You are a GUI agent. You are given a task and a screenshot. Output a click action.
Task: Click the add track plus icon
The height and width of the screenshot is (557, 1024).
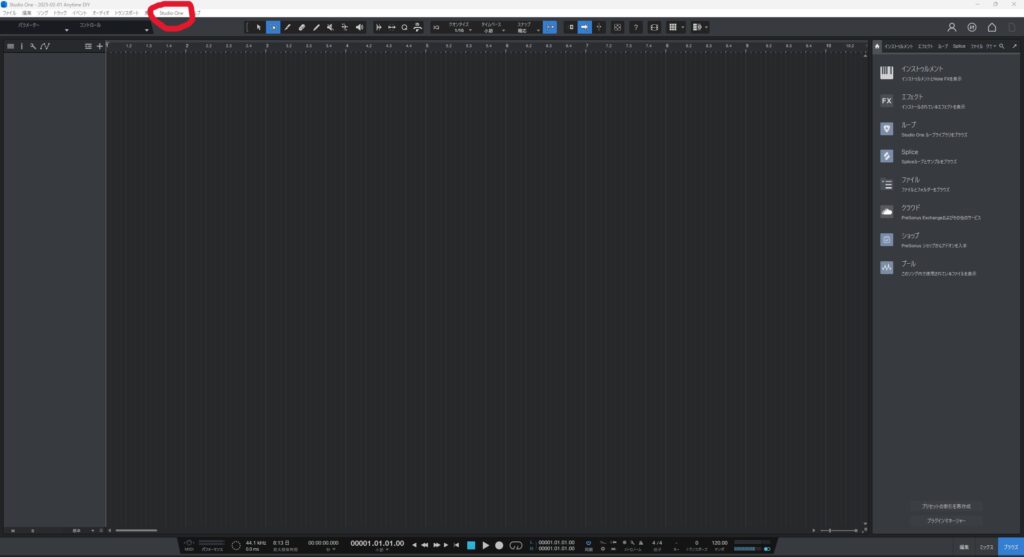coord(99,46)
